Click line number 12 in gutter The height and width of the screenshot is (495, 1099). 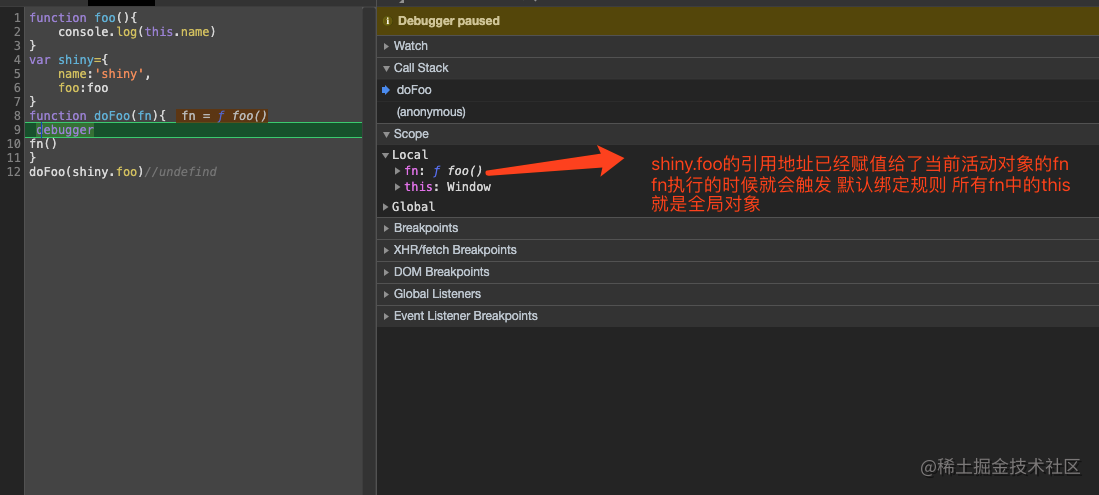[13, 172]
